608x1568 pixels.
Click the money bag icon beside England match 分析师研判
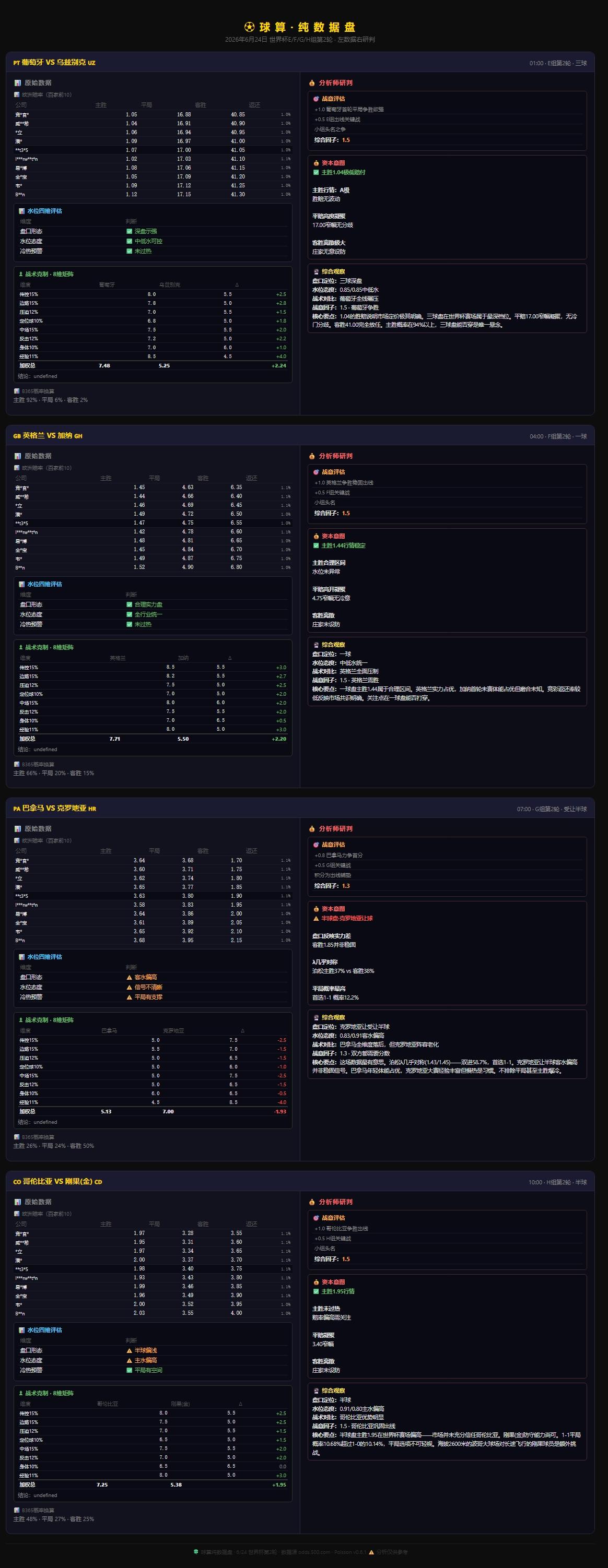pyautogui.click(x=312, y=456)
